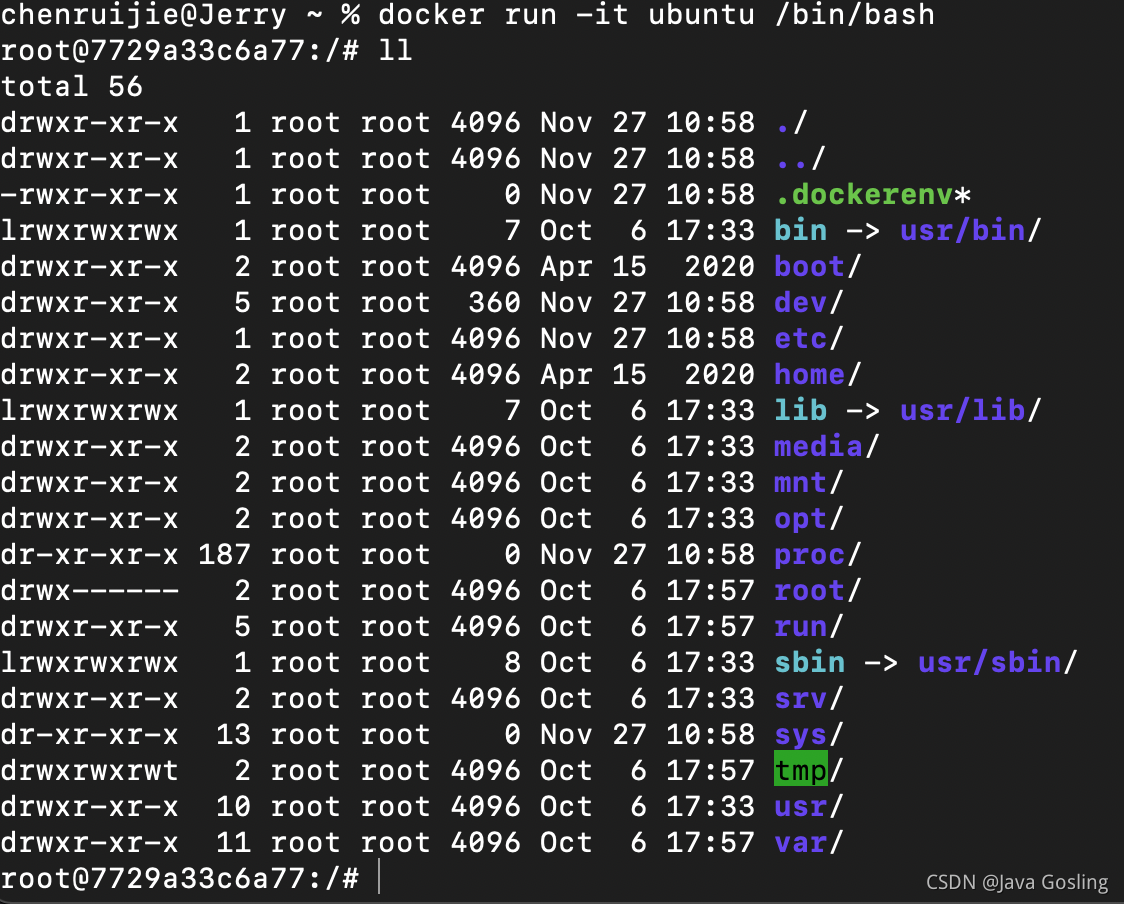Click the 'mnt/' directory name
The height and width of the screenshot is (904, 1124).
809,482
